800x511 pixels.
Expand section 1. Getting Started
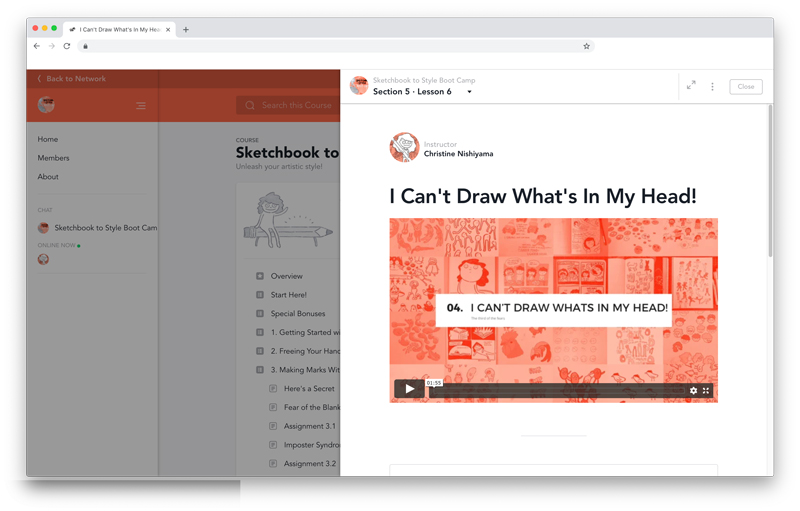(305, 333)
